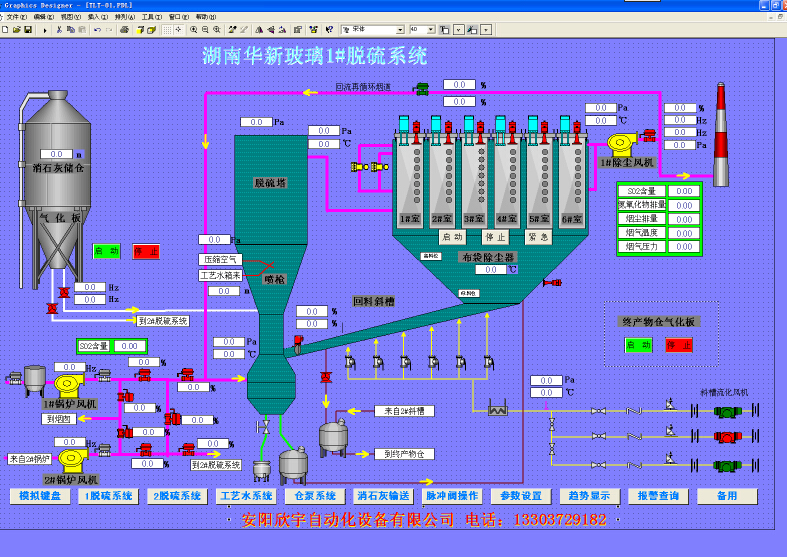Screen dimensions: 787x557
Task: Click the 趋势显示 navigation button
Action: coord(590,496)
